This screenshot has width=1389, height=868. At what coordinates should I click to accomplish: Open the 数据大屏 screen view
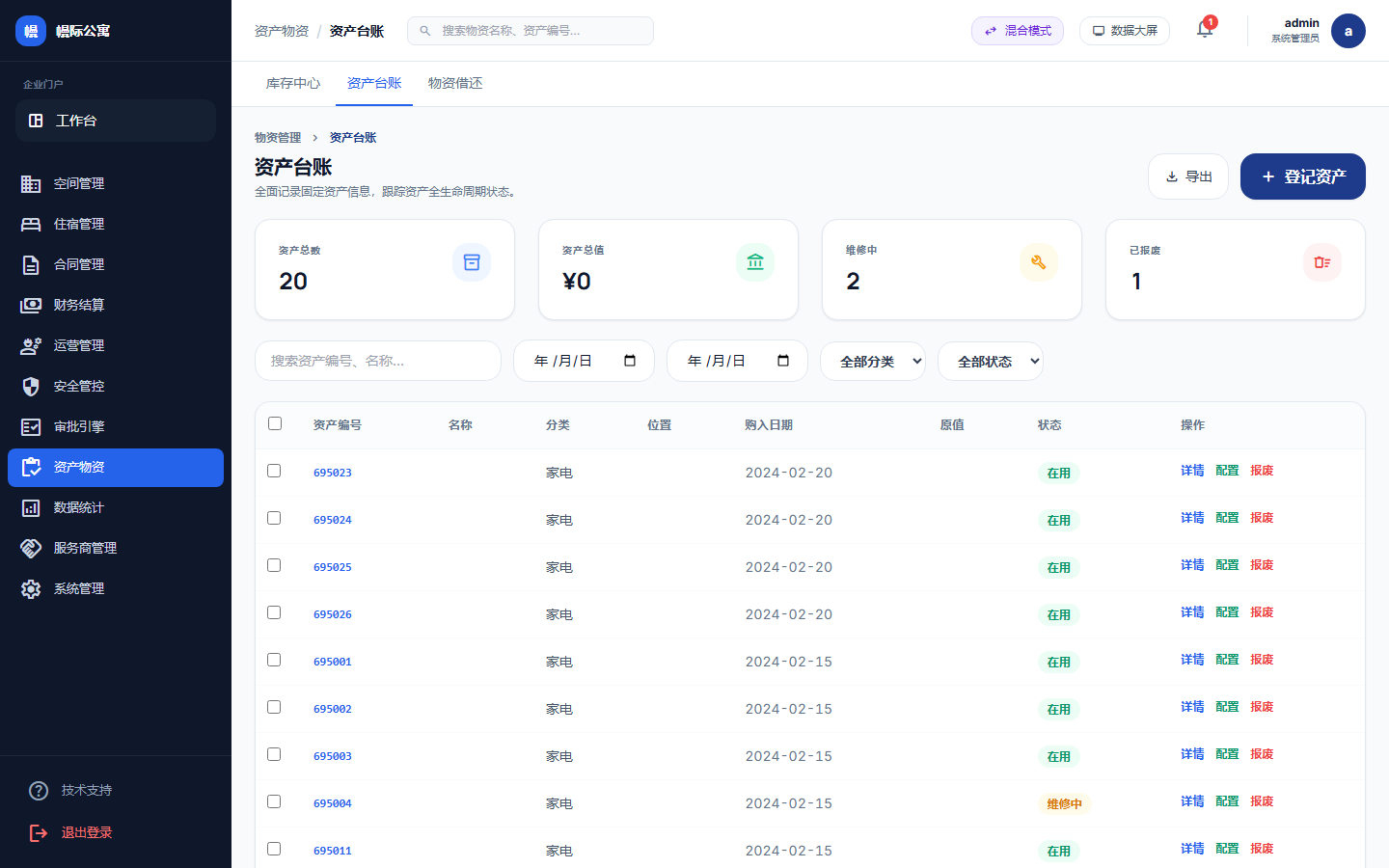[1124, 30]
